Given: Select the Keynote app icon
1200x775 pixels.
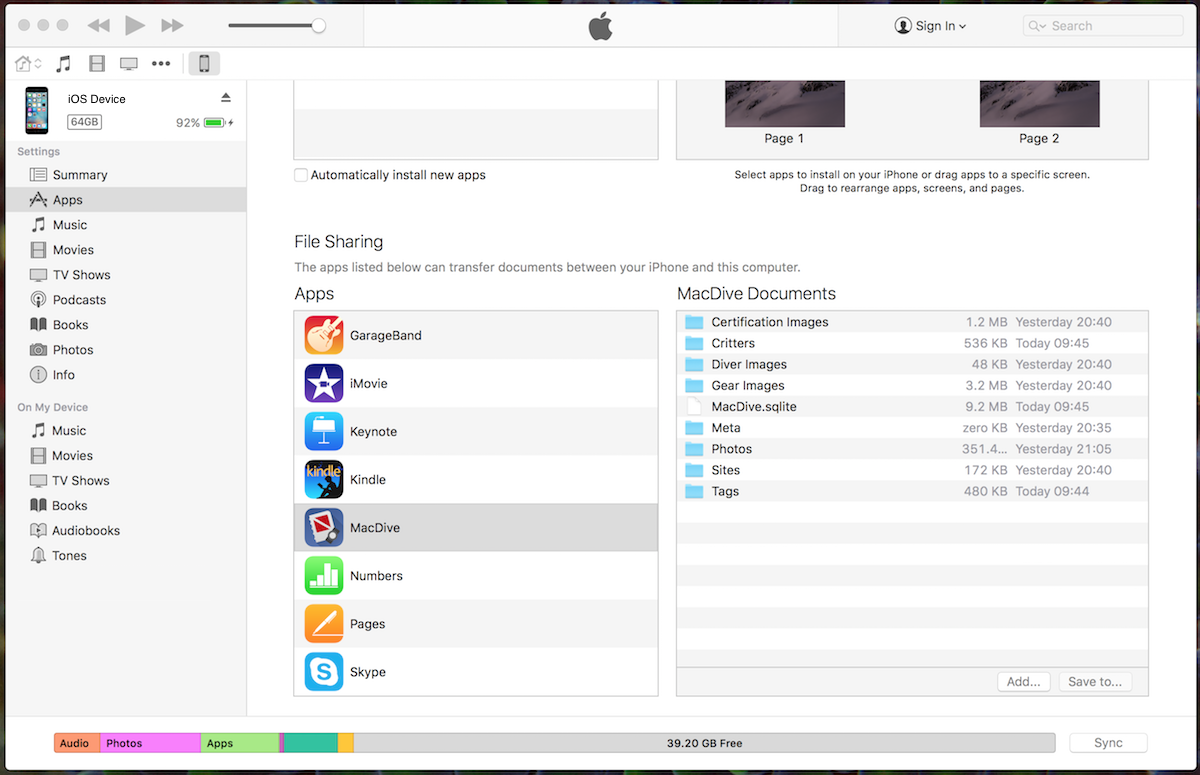Looking at the screenshot, I should click(x=324, y=431).
